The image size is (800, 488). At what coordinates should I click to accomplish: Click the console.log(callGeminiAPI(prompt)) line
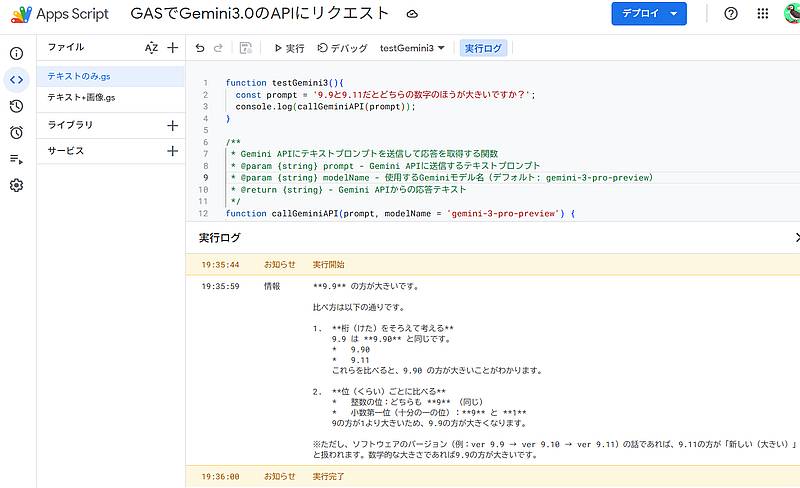(326, 107)
